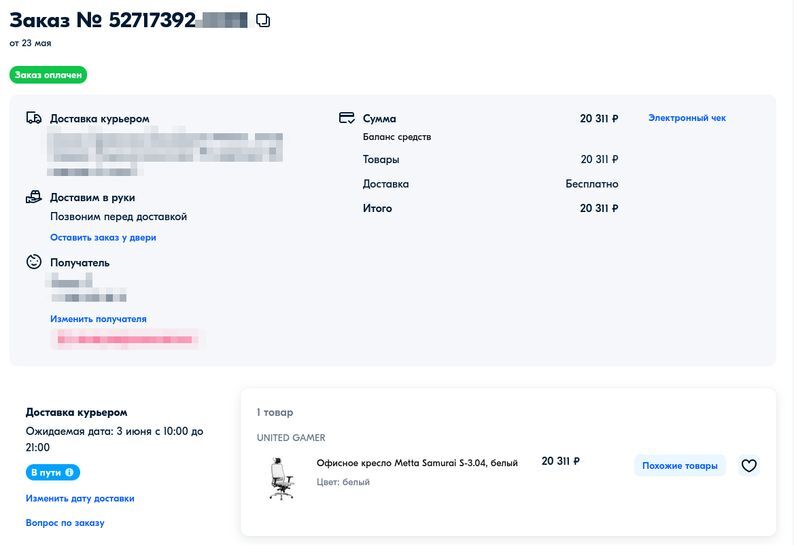Copy the order number with the copy icon
The width and height of the screenshot is (794, 545).
point(263,20)
